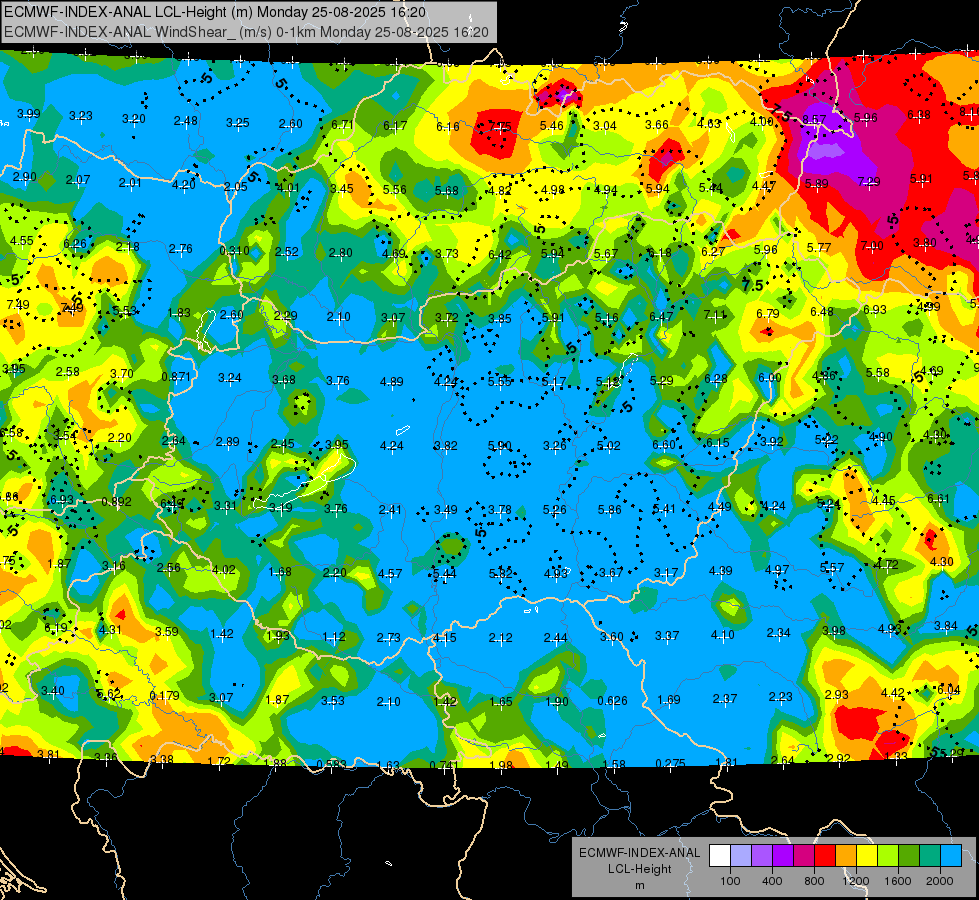979x900 pixels.
Task: Click the 6.60 wind shear value
Action: tap(664, 444)
